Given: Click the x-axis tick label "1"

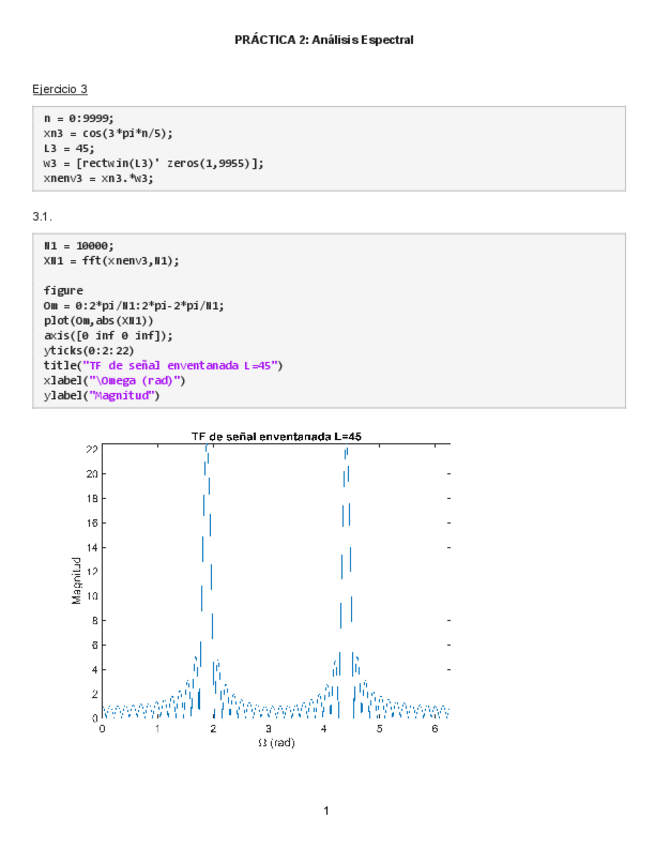Looking at the screenshot, I should [x=157, y=729].
